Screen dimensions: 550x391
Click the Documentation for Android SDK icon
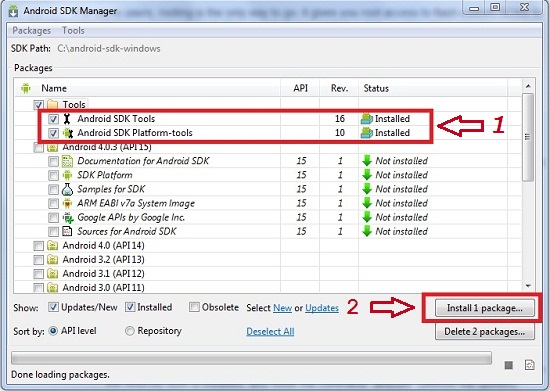67,161
